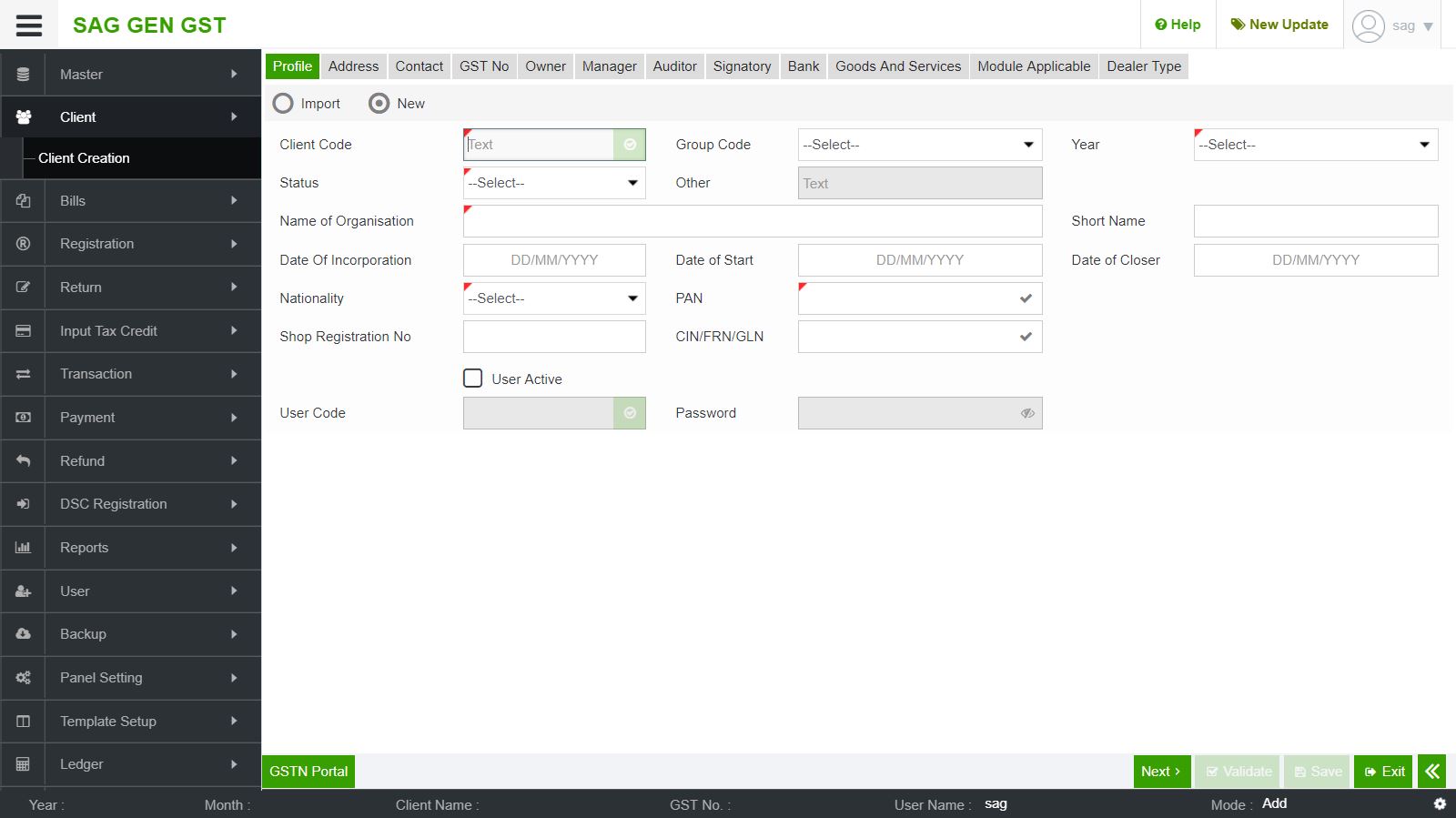The image size is (1456, 818).
Task: Click the Registration sidebar icon
Action: [24, 244]
